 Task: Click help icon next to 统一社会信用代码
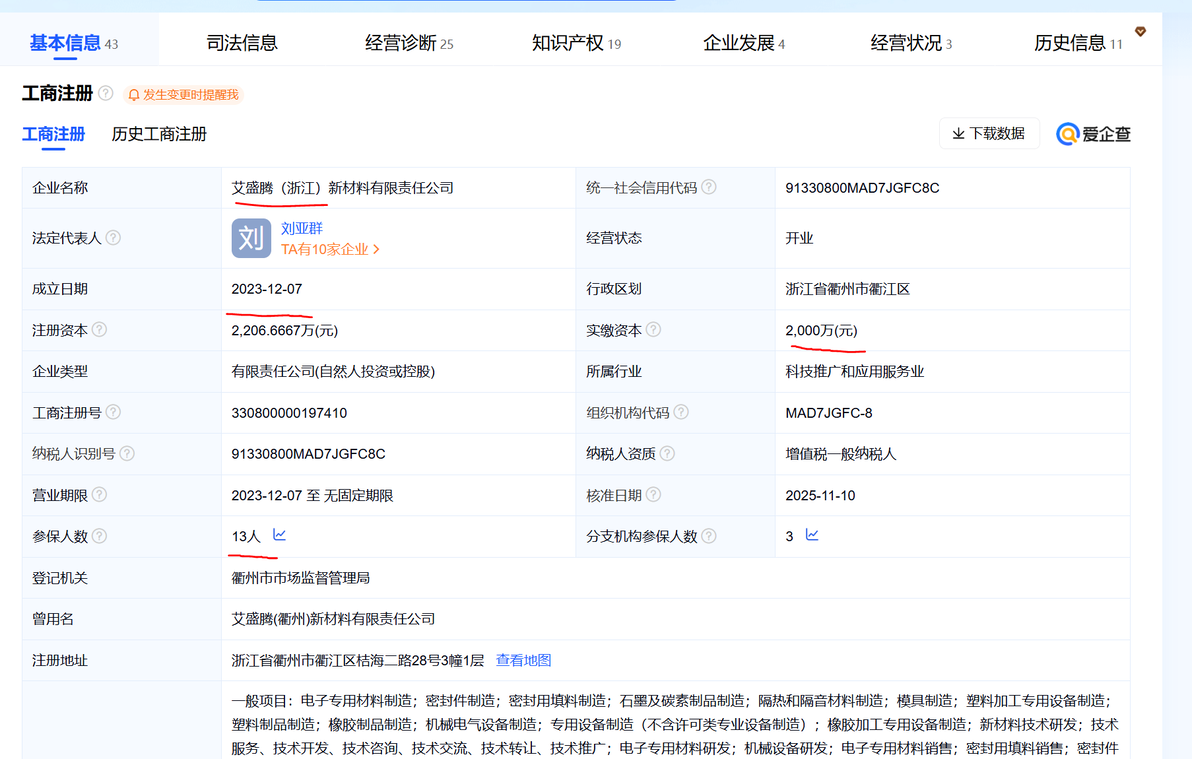tap(709, 187)
